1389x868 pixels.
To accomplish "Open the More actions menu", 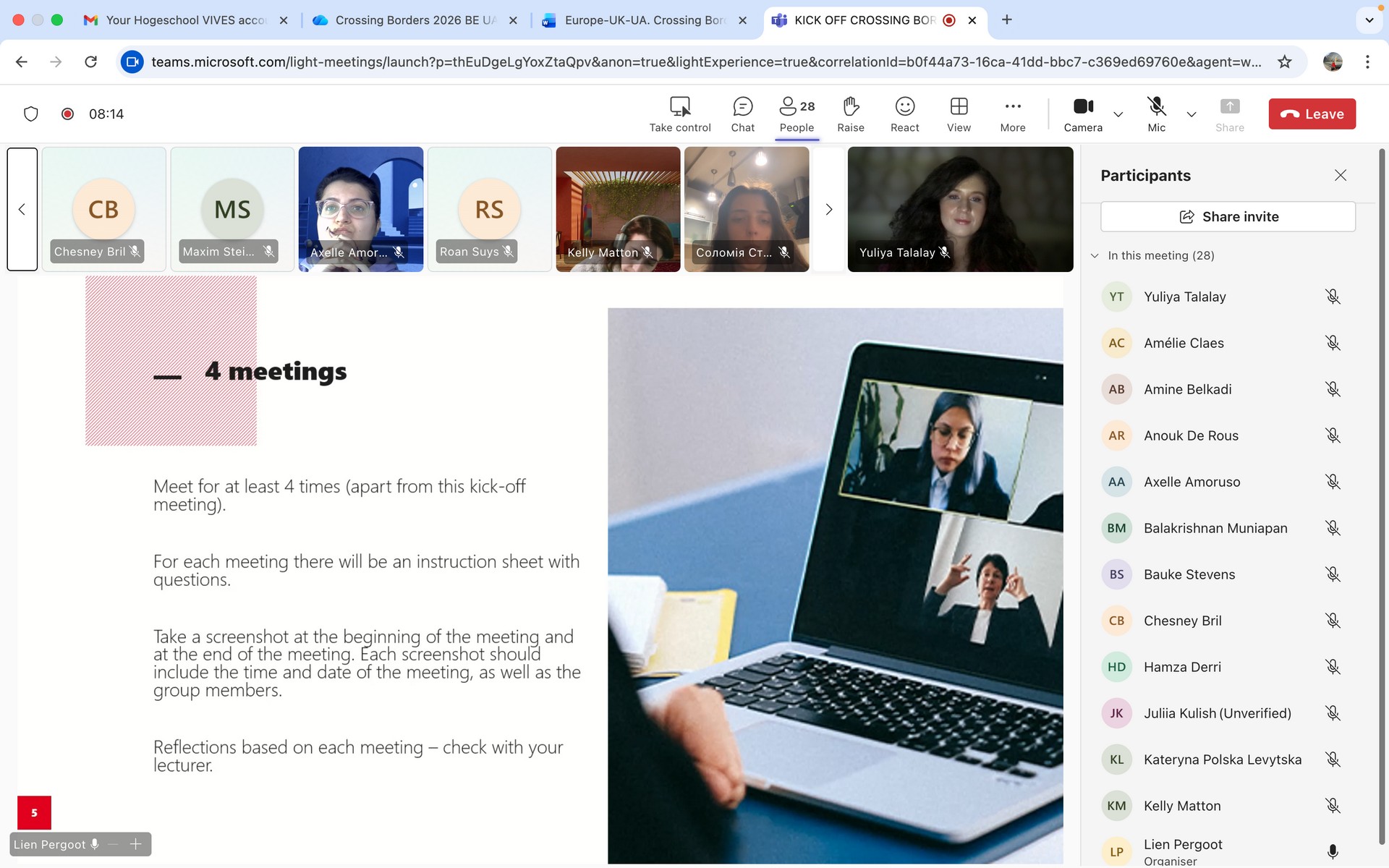I will 1012,114.
